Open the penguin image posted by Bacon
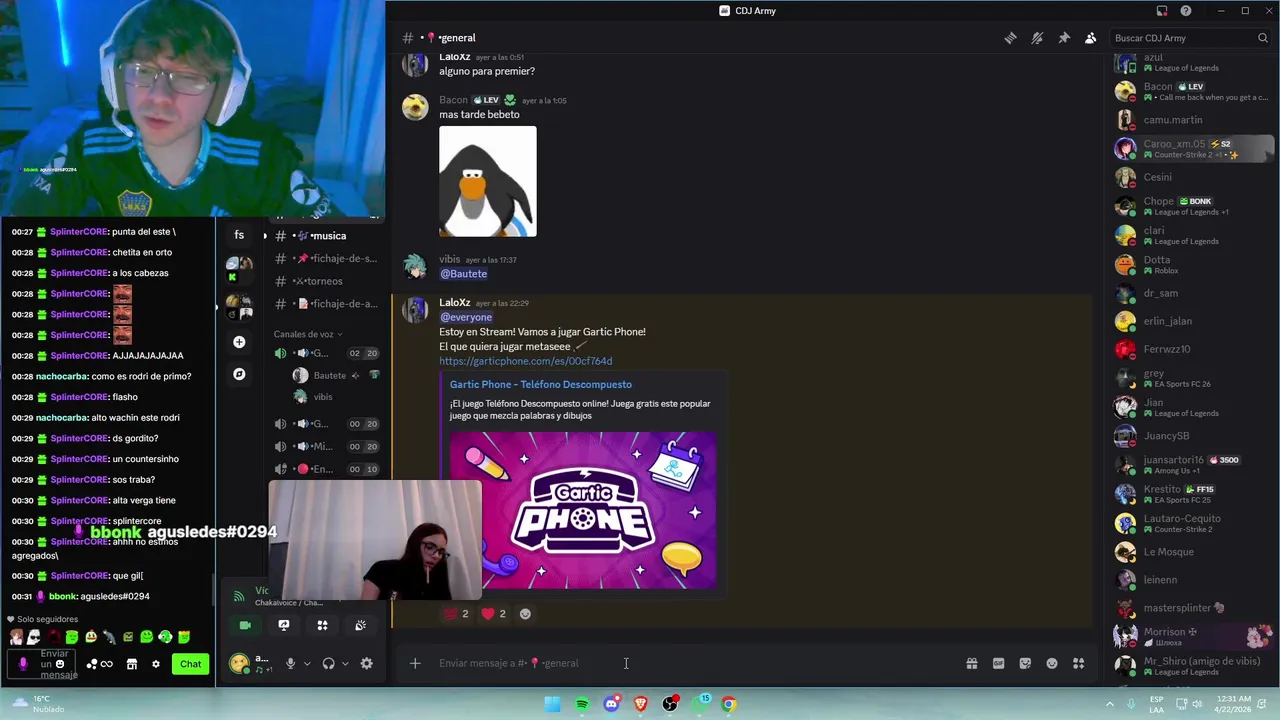 488,181
